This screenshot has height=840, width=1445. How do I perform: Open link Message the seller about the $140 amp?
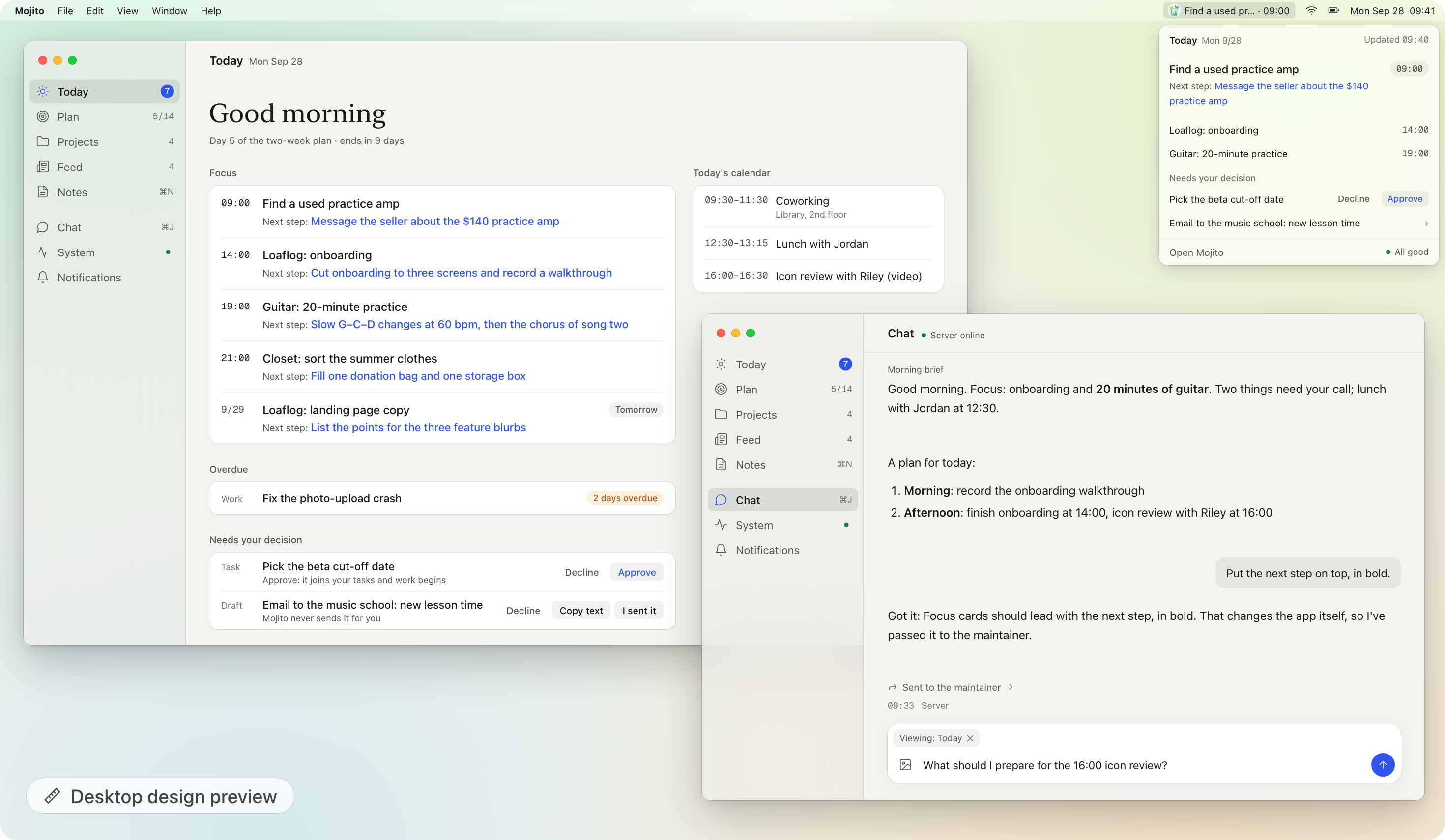[434, 221]
